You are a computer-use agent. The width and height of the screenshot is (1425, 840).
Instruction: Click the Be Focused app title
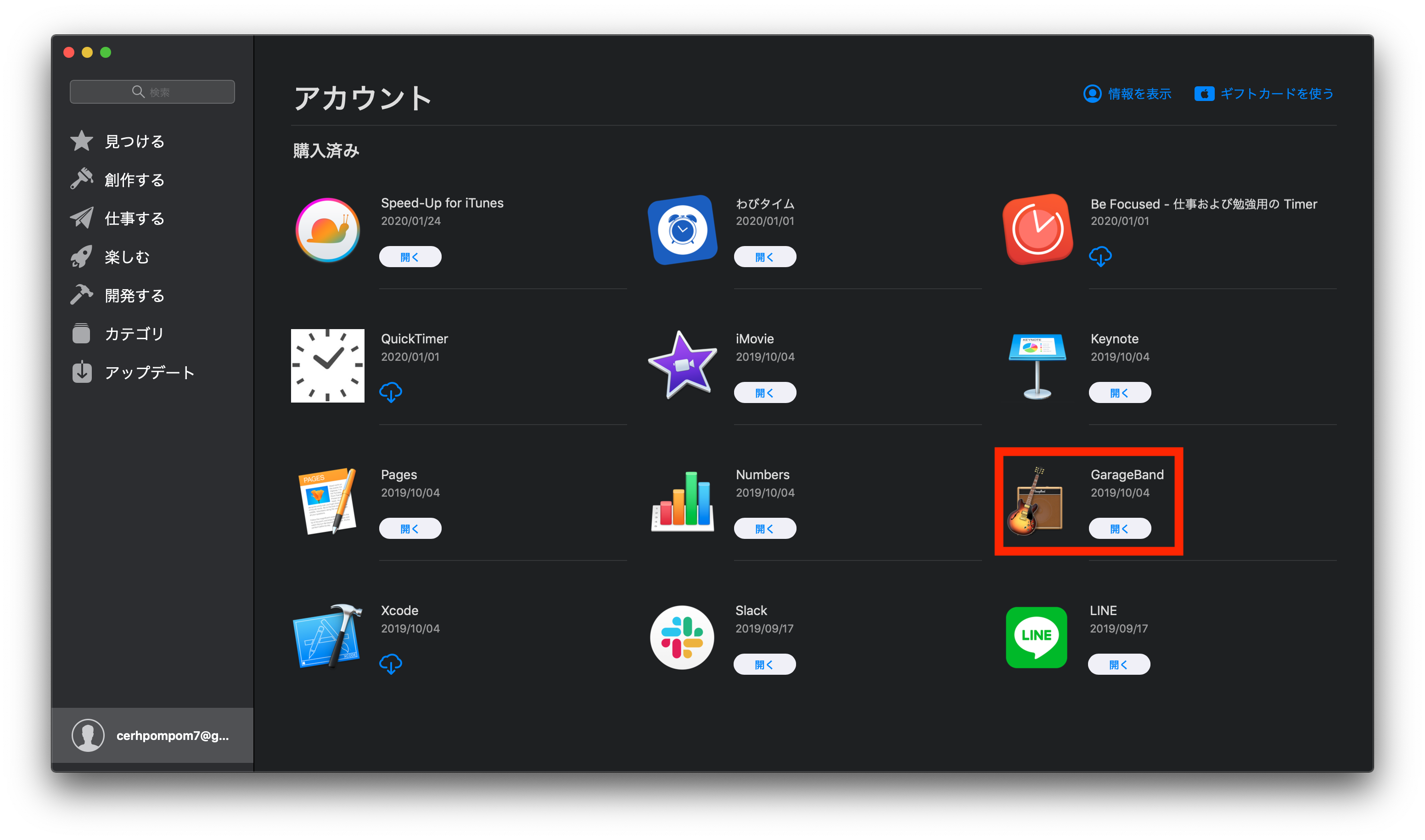(1203, 204)
